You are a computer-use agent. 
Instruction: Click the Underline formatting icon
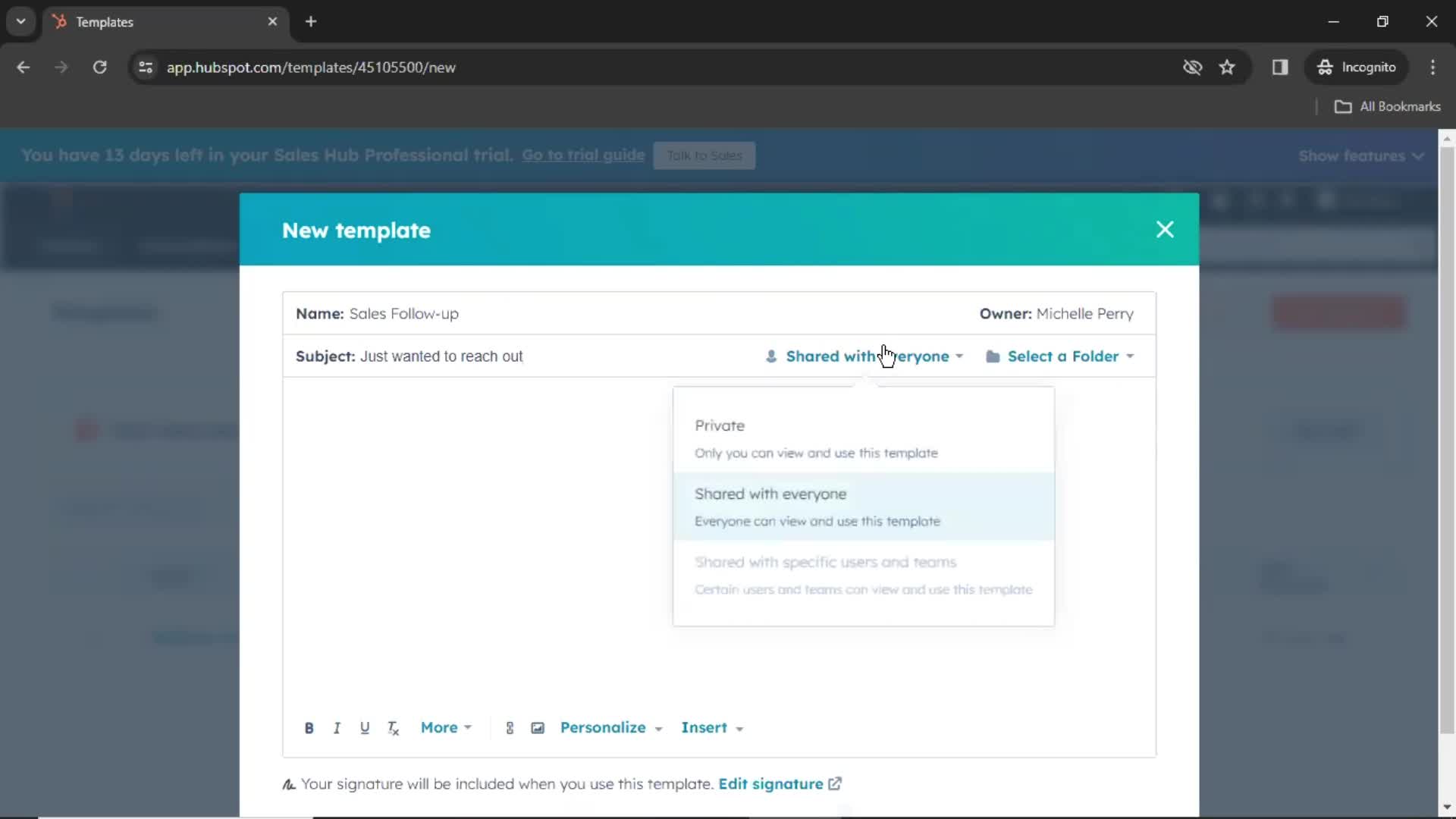pyautogui.click(x=365, y=728)
